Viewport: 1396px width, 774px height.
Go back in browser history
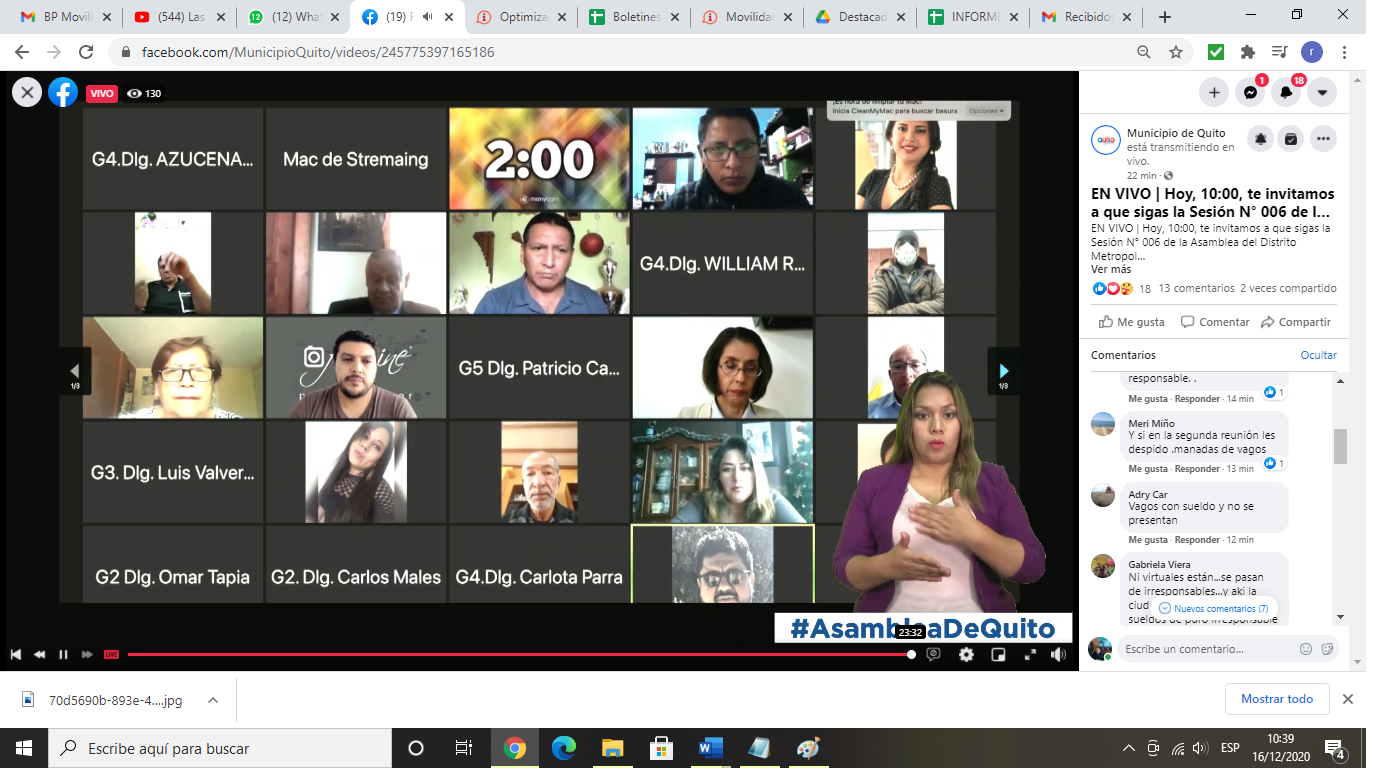[x=22, y=52]
